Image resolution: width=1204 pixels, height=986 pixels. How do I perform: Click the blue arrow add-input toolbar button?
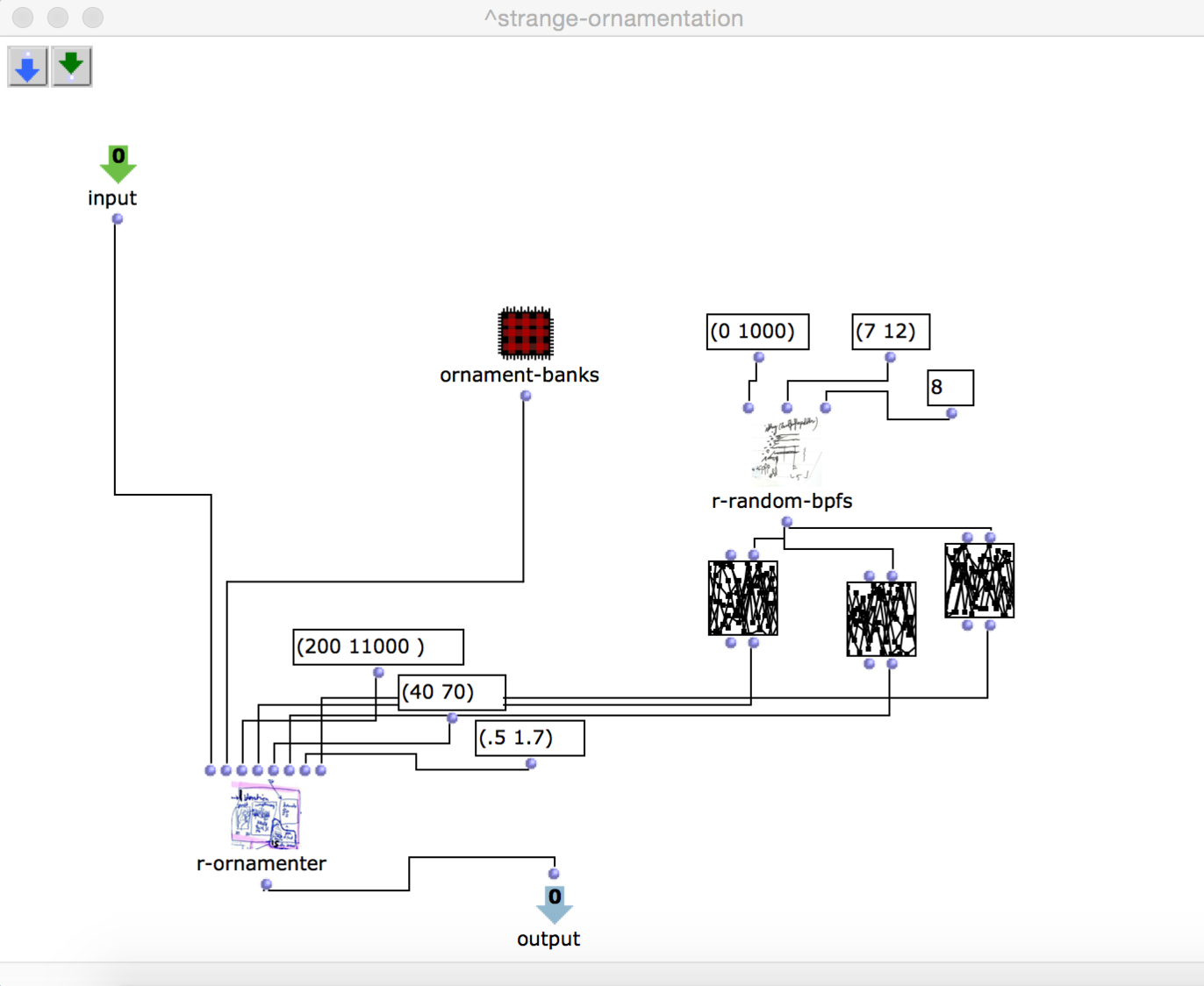(x=27, y=67)
